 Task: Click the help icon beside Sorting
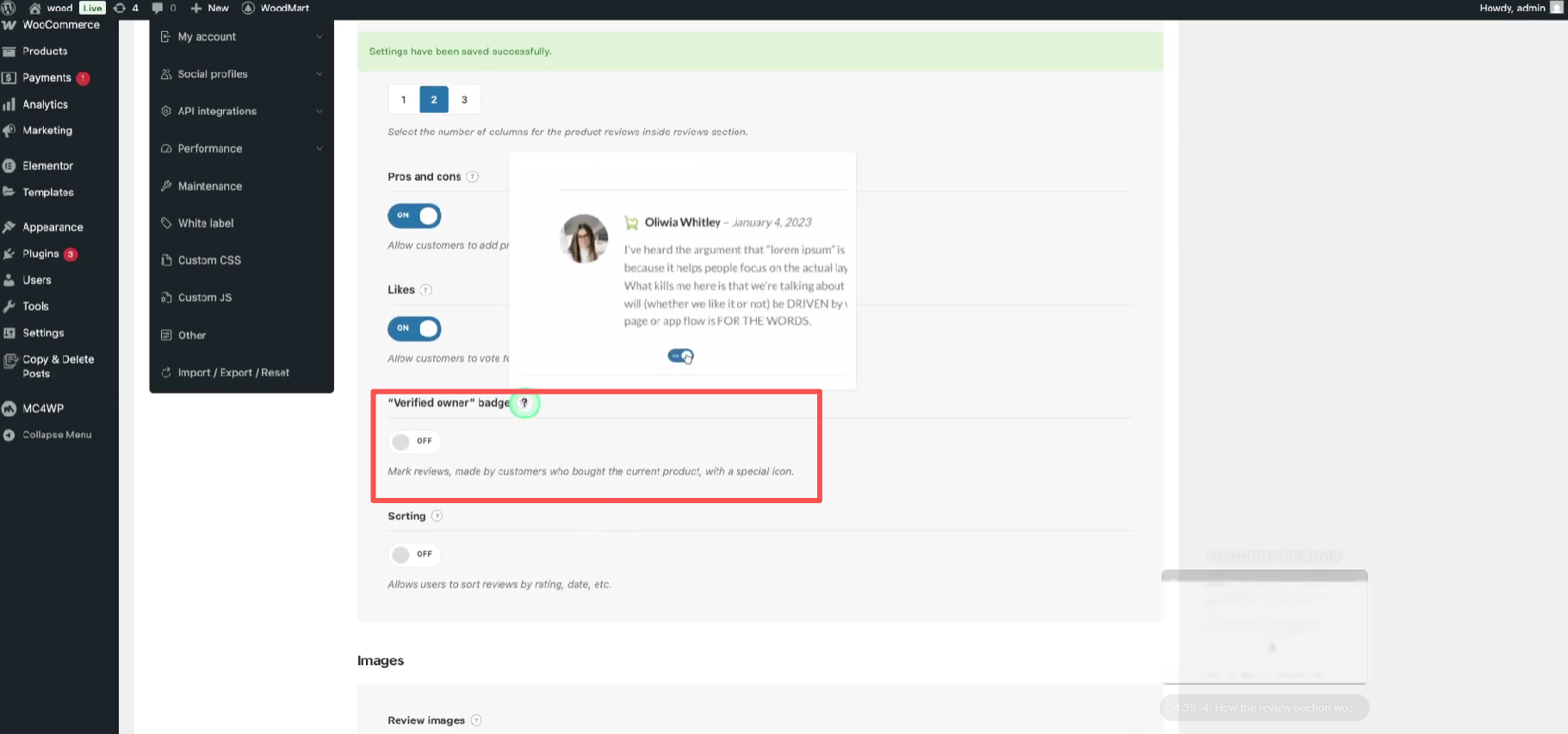tap(437, 516)
